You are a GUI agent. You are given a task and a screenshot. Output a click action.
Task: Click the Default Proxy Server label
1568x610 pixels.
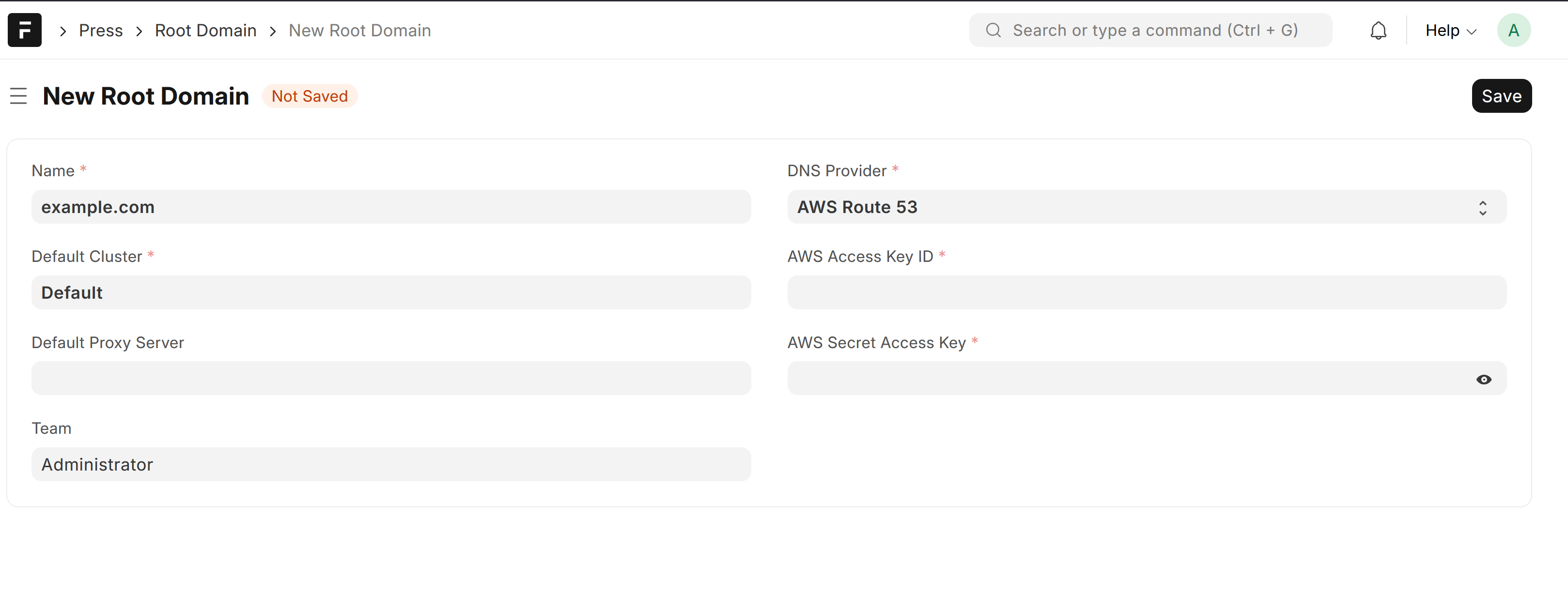pyautogui.click(x=107, y=342)
